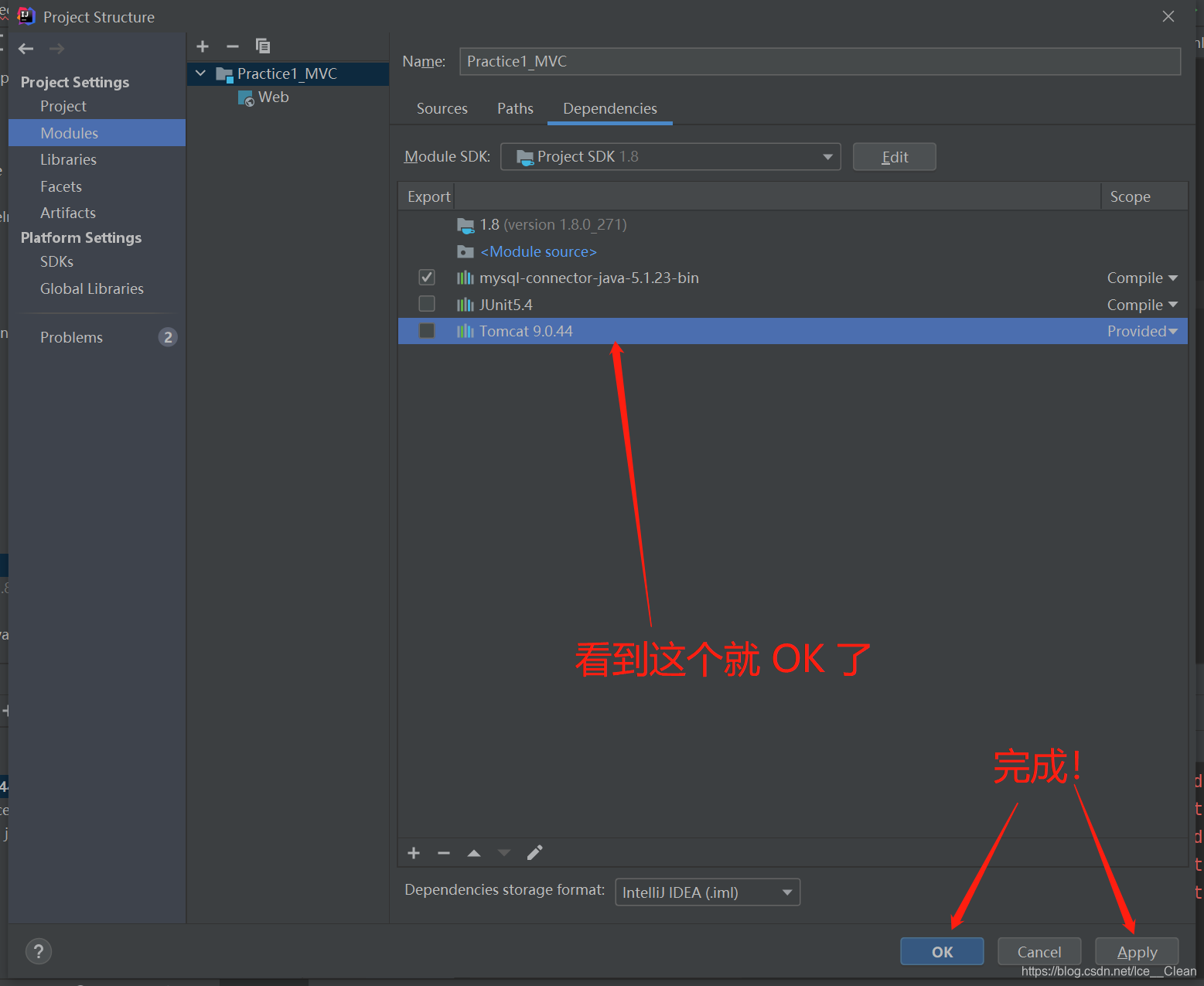Open help with the question mark icon
The width and height of the screenshot is (1204, 986).
coord(39,952)
